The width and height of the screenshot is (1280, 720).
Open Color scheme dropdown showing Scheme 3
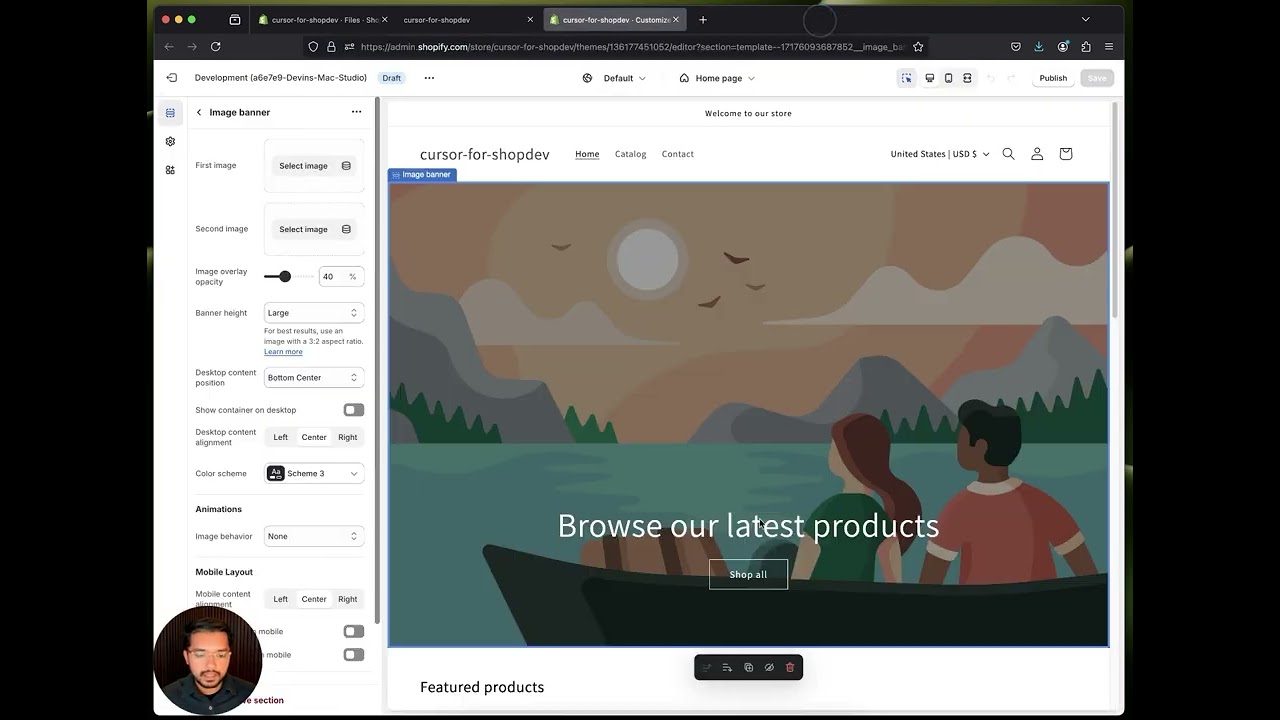click(314, 473)
